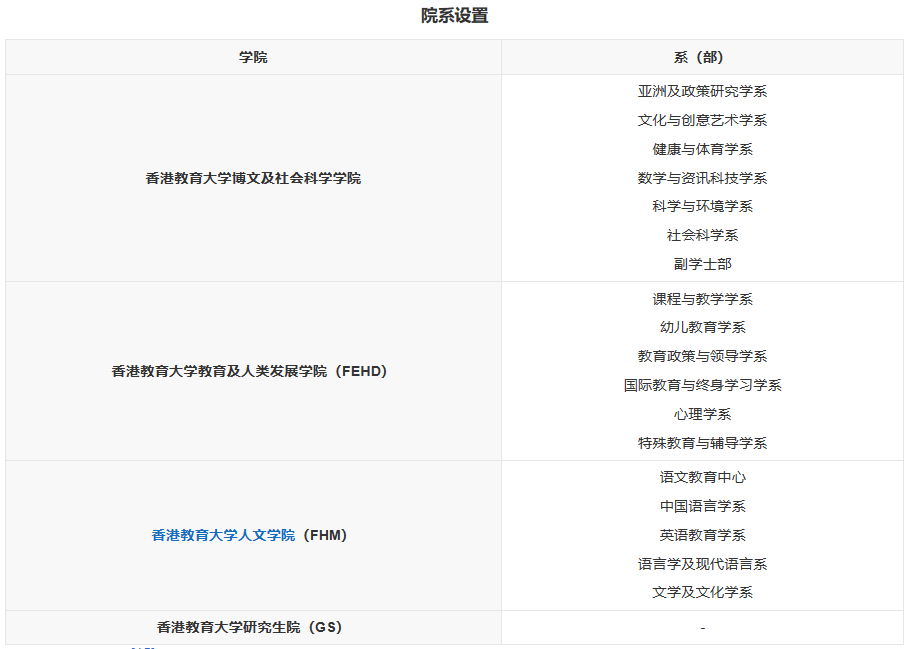This screenshot has width=909, height=649.
Task: Click 课程与教学学系 entry
Action: (x=702, y=299)
